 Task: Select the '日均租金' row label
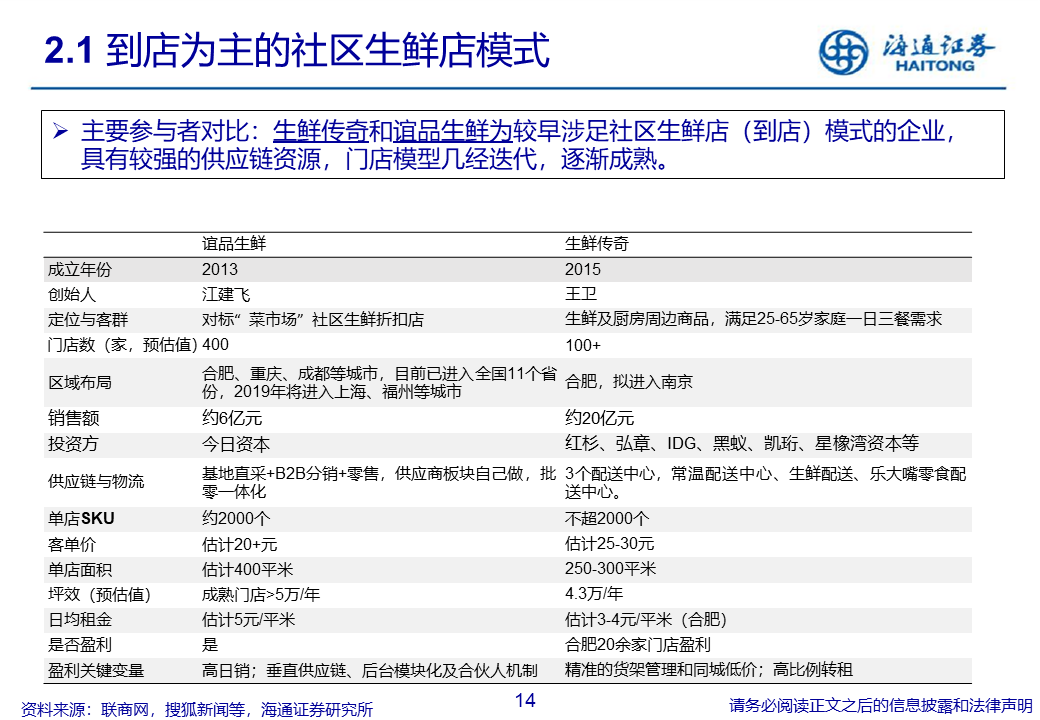[80, 620]
